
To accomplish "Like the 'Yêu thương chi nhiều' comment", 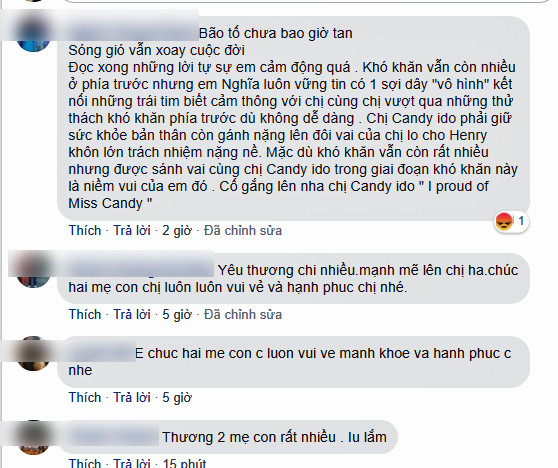I will click(85, 315).
